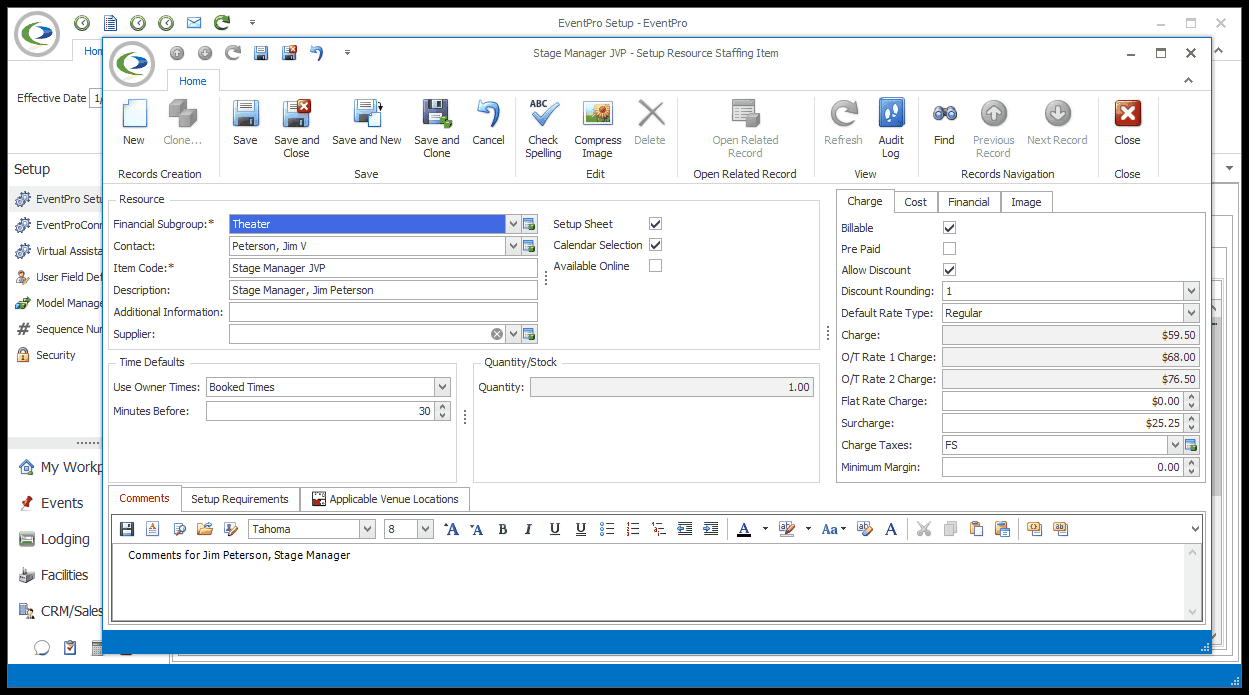Open the Tahoma font name dropdown
Viewport: 1249px width, 695px height.
coord(367,529)
